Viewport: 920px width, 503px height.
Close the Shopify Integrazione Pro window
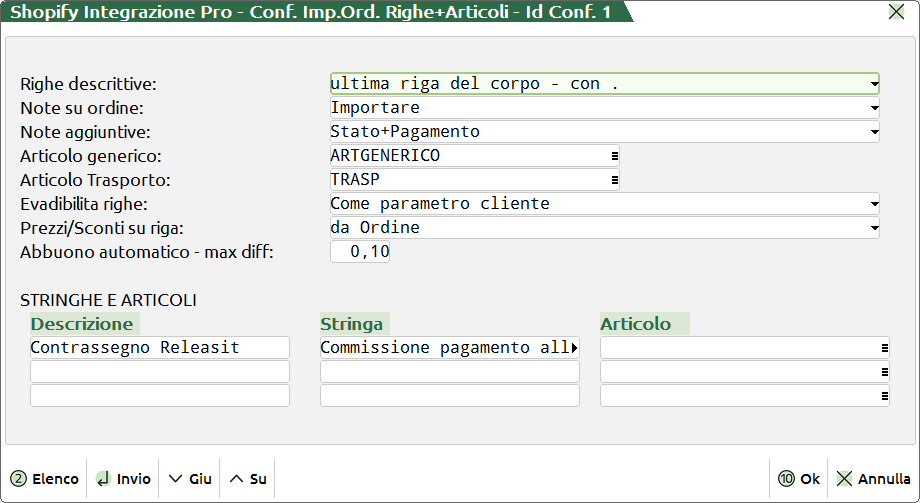click(x=896, y=13)
